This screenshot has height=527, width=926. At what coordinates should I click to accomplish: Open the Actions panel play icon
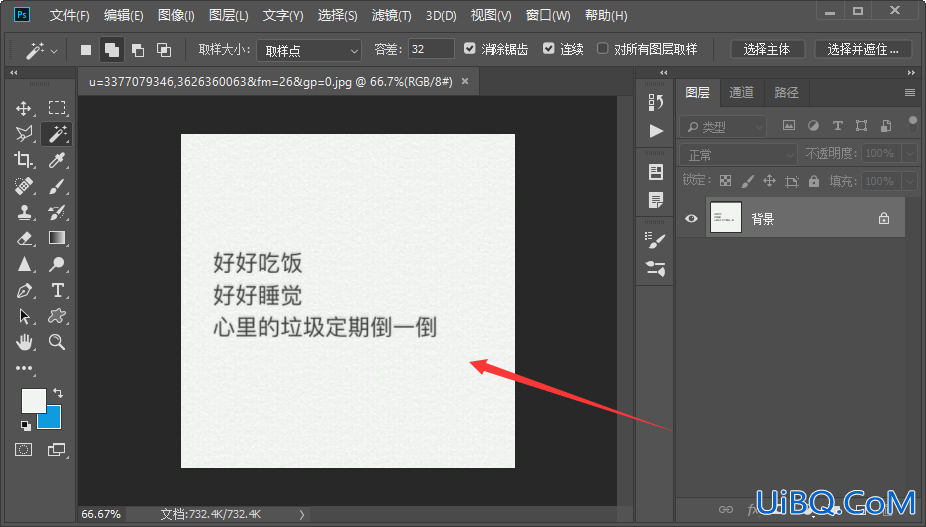point(656,131)
